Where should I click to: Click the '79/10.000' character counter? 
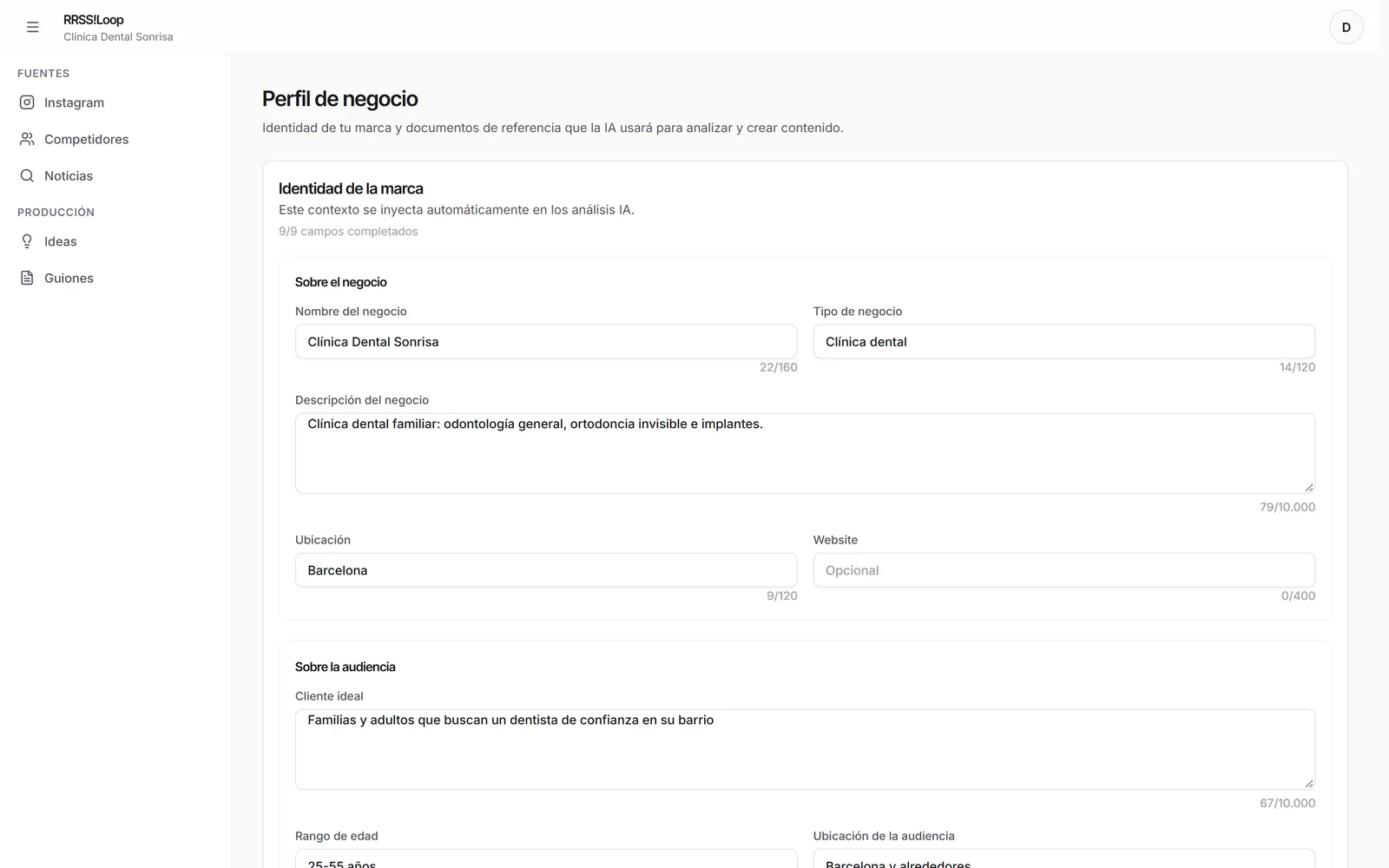pyautogui.click(x=1287, y=507)
